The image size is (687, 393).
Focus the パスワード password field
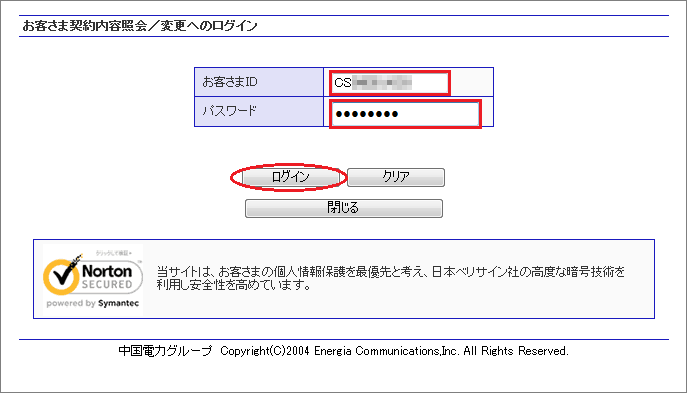tap(406, 114)
